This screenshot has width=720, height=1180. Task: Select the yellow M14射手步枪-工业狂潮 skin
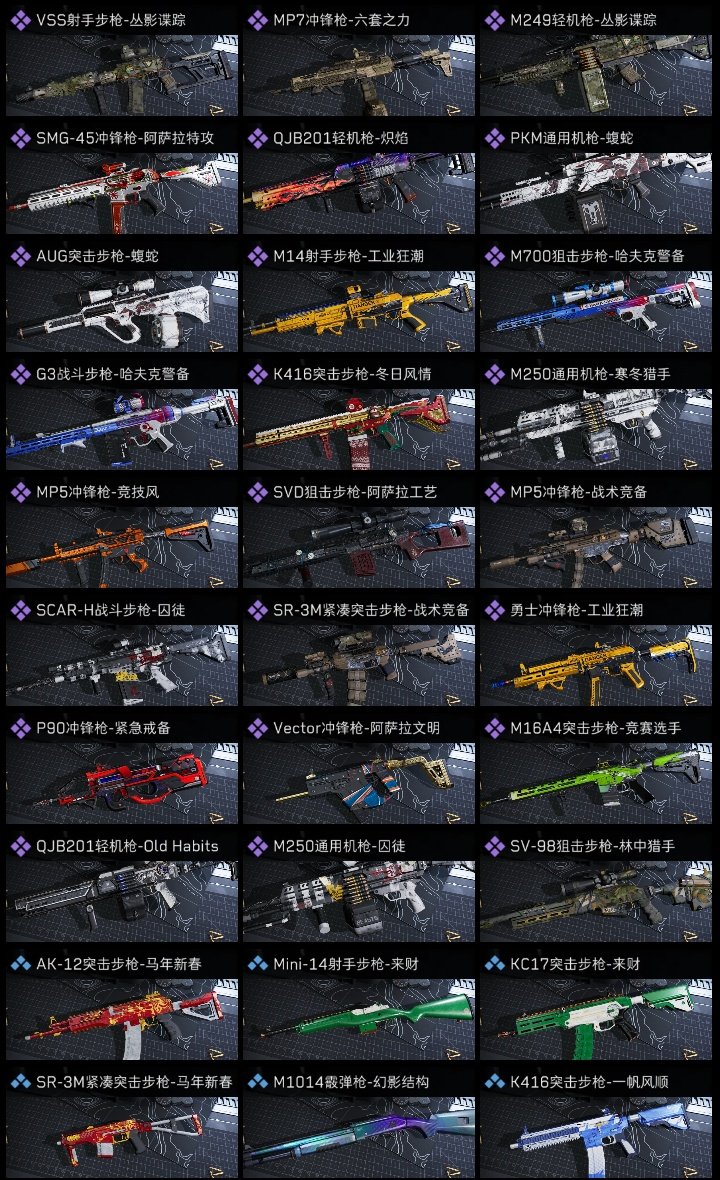point(359,312)
